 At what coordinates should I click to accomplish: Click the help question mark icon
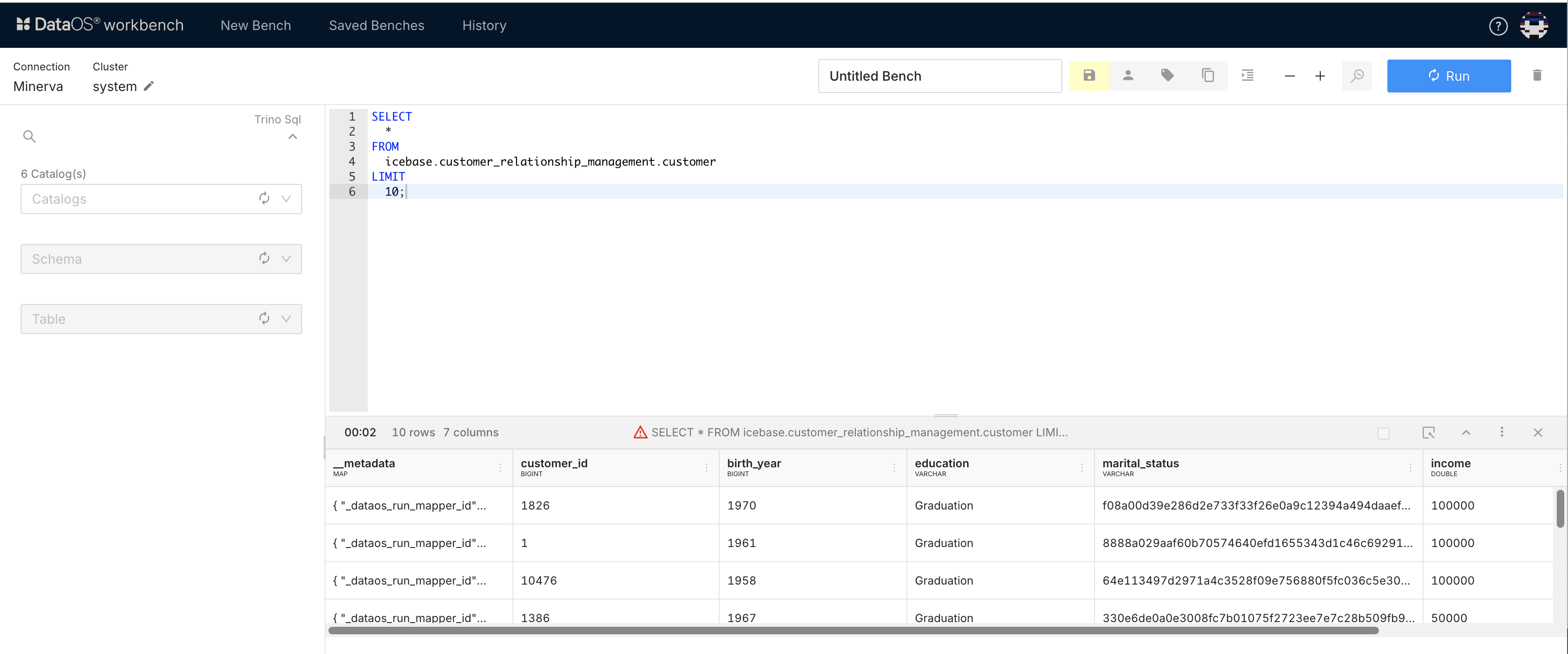pos(1499,26)
